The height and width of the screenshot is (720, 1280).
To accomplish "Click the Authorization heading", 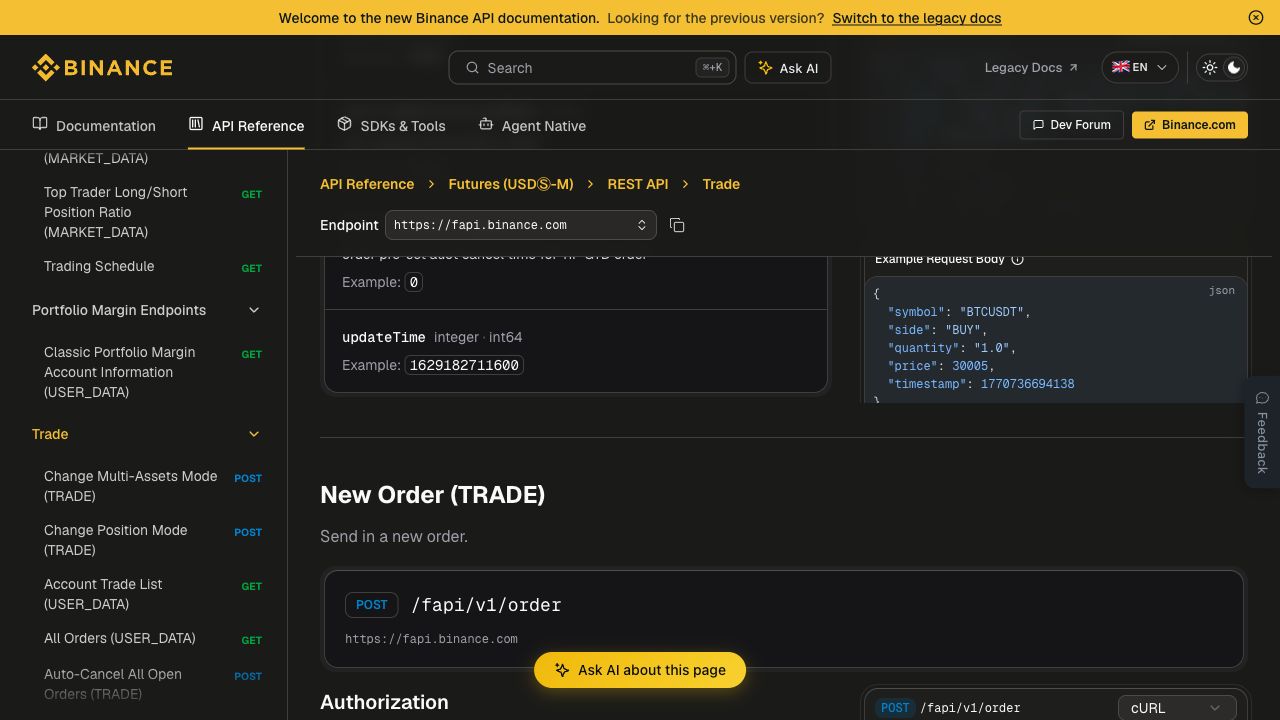I will 384,702.
